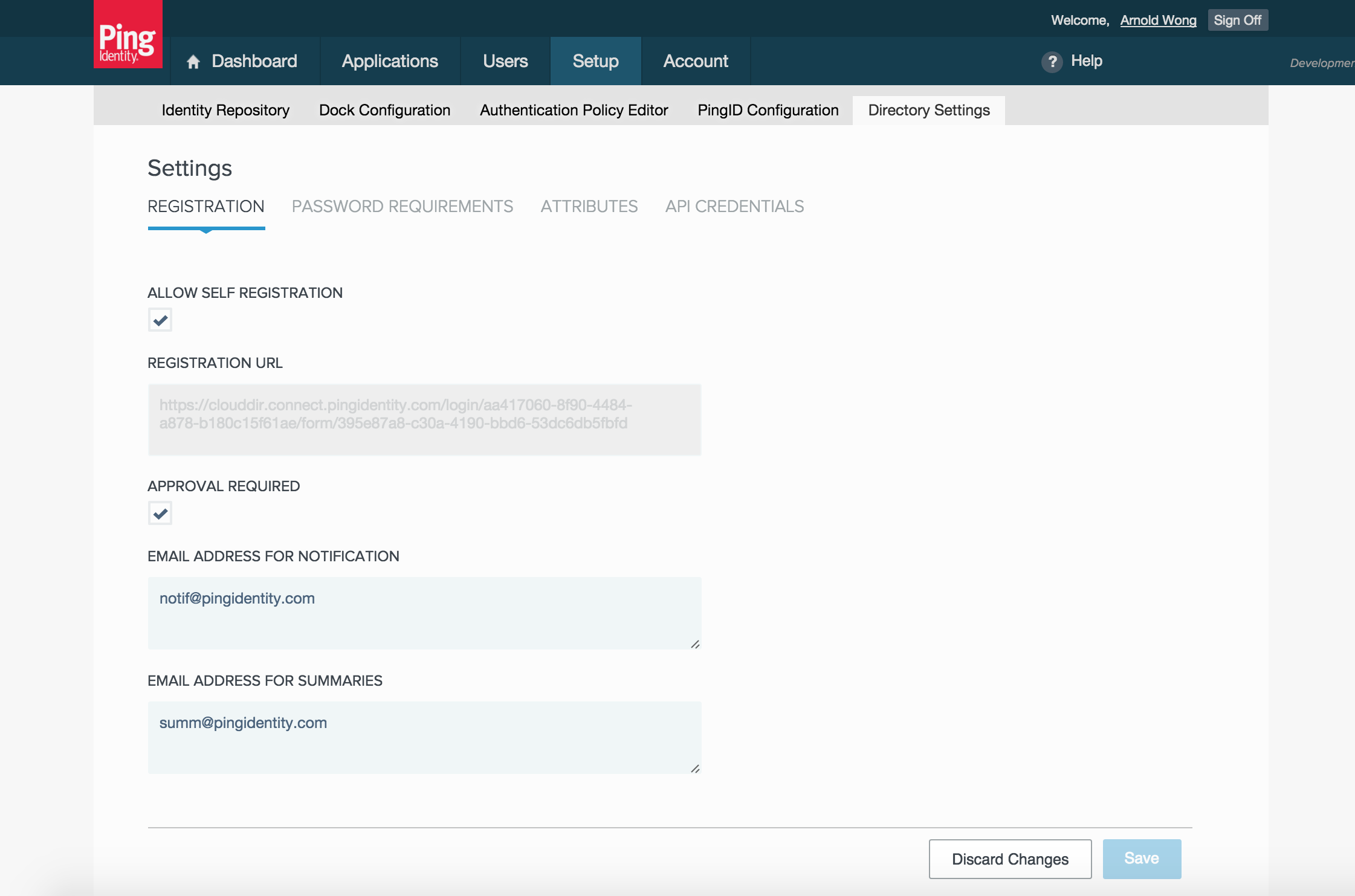The image size is (1355, 896).
Task: Click the Save button
Action: (x=1141, y=859)
